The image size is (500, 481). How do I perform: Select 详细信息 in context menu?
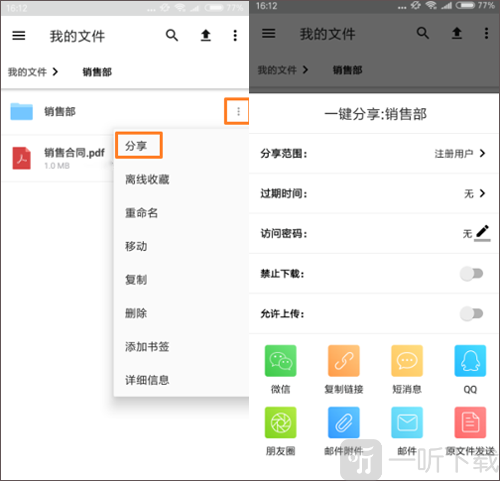click(x=147, y=380)
